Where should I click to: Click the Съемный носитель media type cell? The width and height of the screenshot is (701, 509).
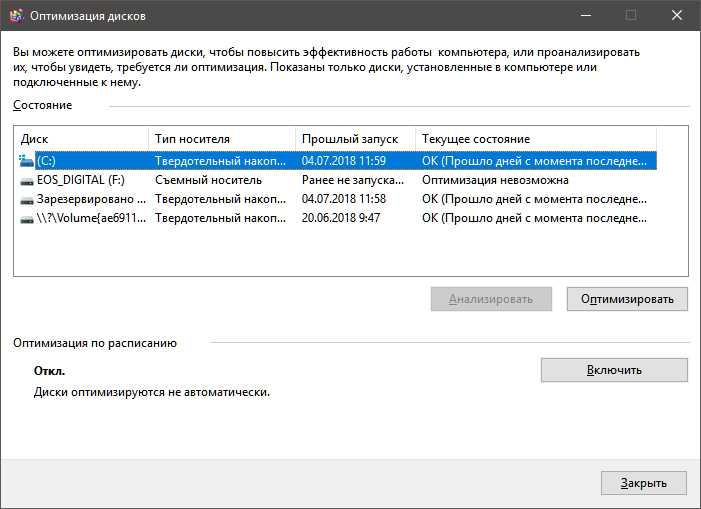(x=208, y=180)
